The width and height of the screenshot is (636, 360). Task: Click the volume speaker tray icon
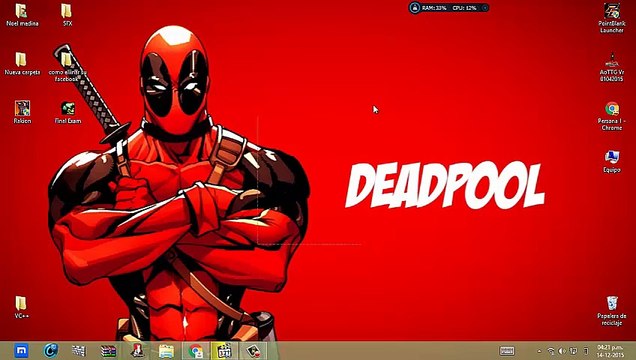click(x=562, y=351)
